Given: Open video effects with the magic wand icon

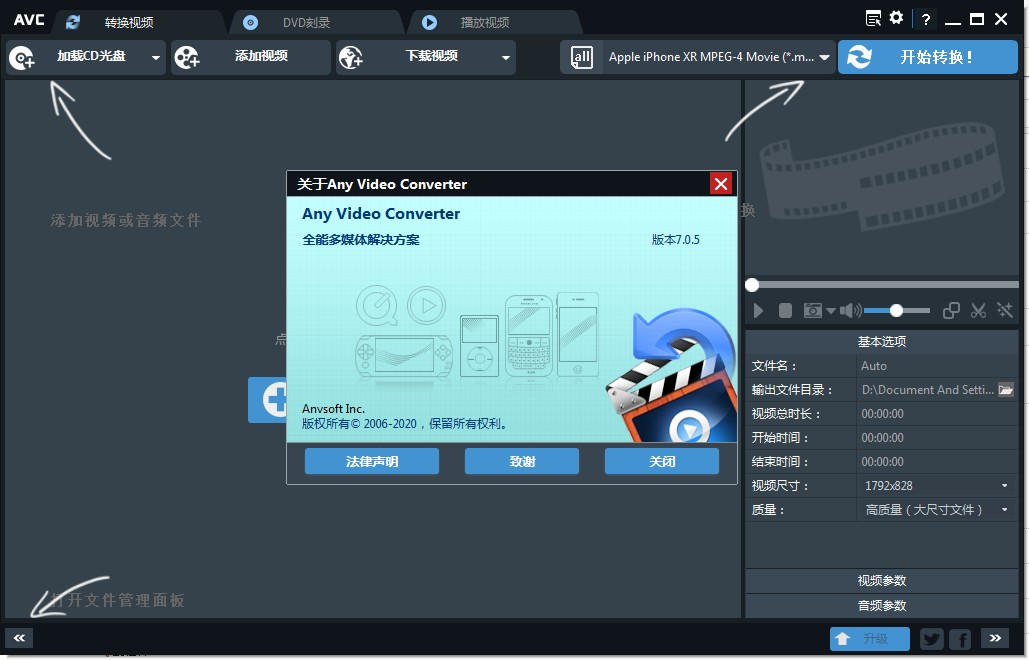Looking at the screenshot, I should click(1005, 310).
